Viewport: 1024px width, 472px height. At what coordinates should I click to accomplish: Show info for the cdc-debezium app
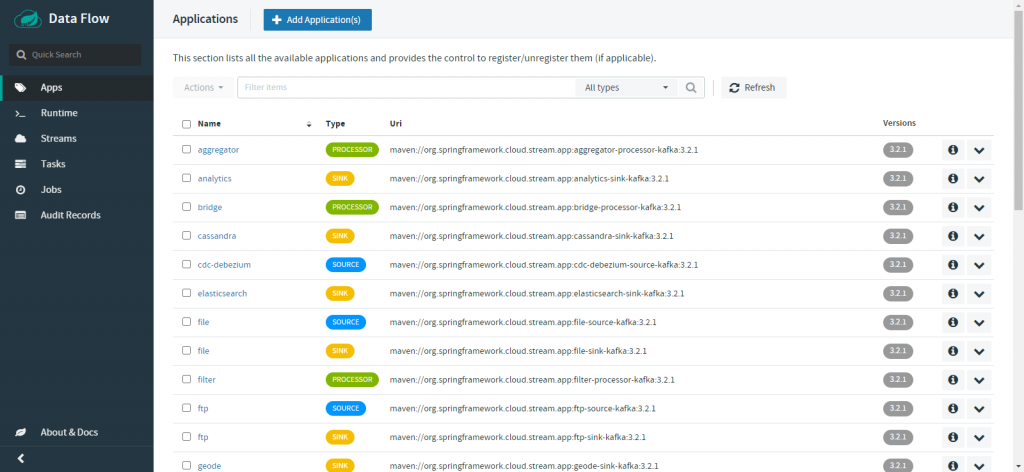(x=953, y=264)
